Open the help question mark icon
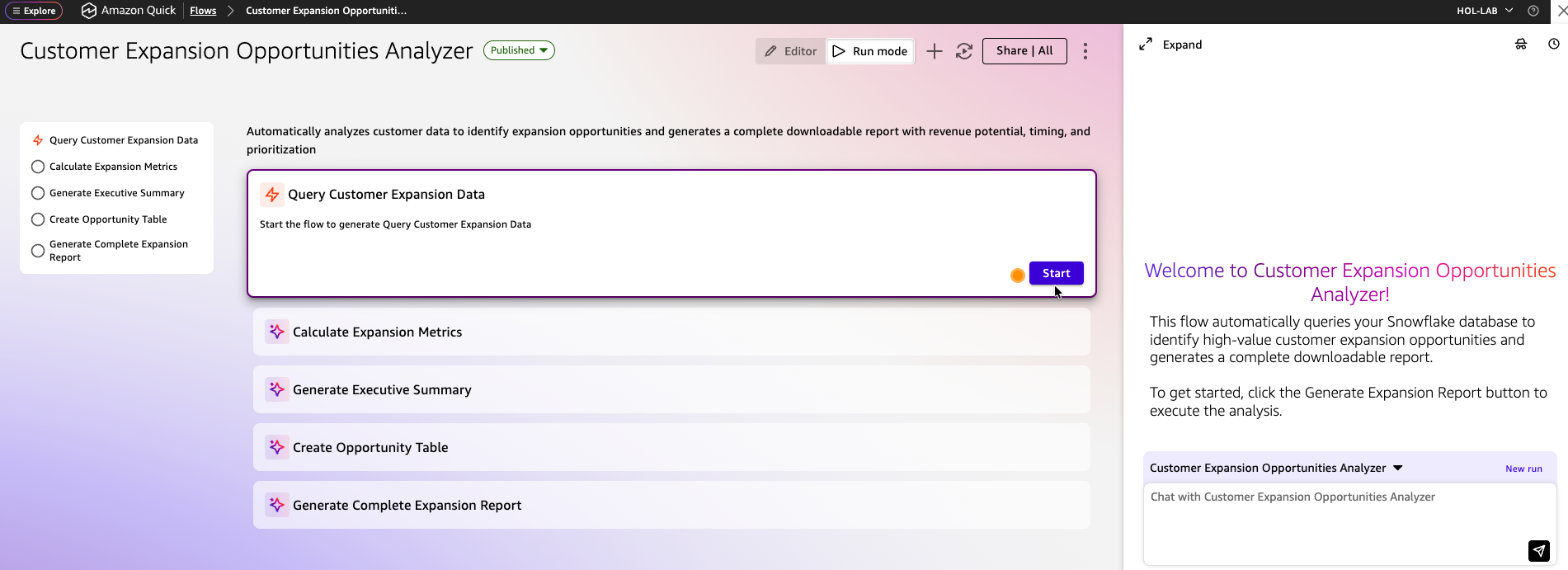 pyautogui.click(x=1533, y=11)
